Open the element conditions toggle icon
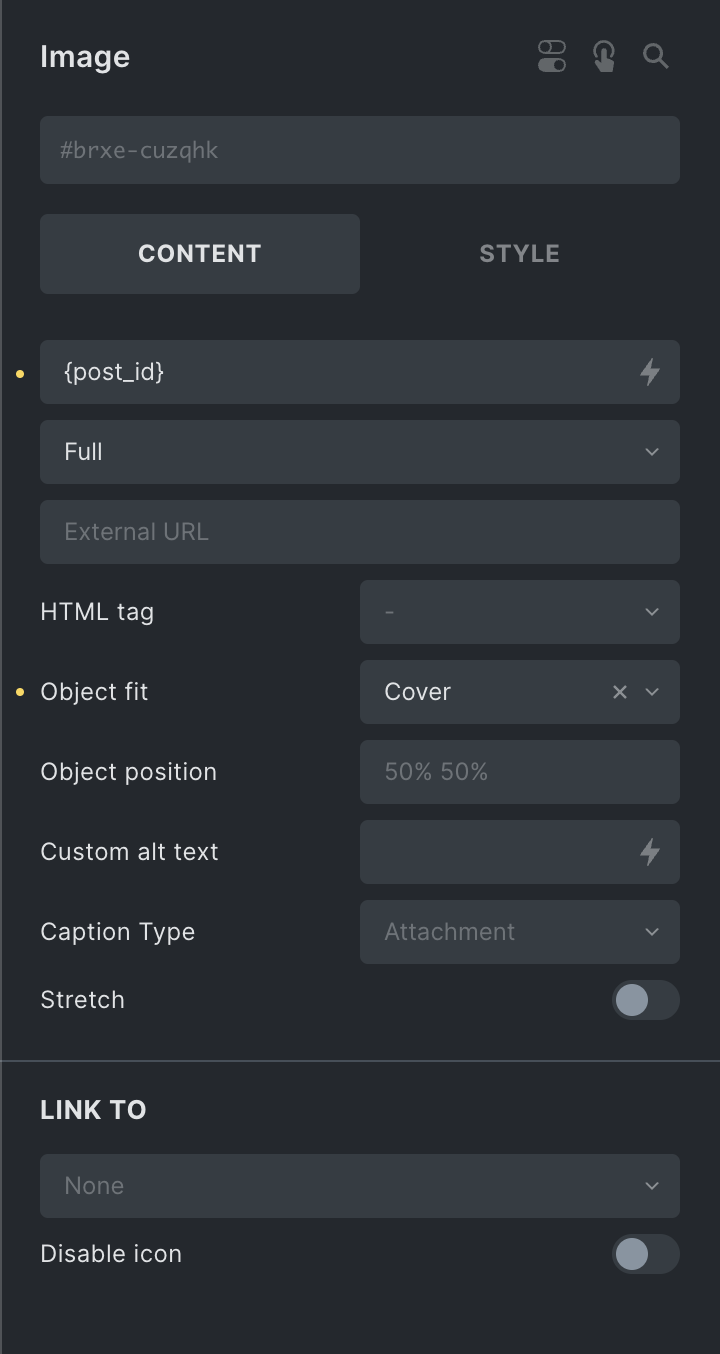The height and width of the screenshot is (1354, 720). pos(552,56)
